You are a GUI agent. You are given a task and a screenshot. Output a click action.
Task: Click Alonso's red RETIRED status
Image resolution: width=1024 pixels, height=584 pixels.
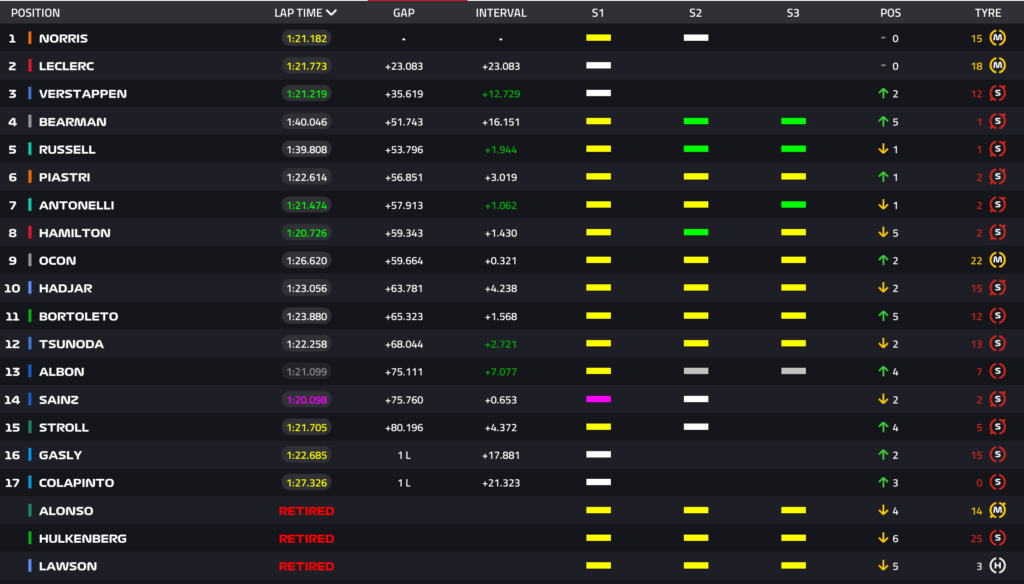[306, 511]
